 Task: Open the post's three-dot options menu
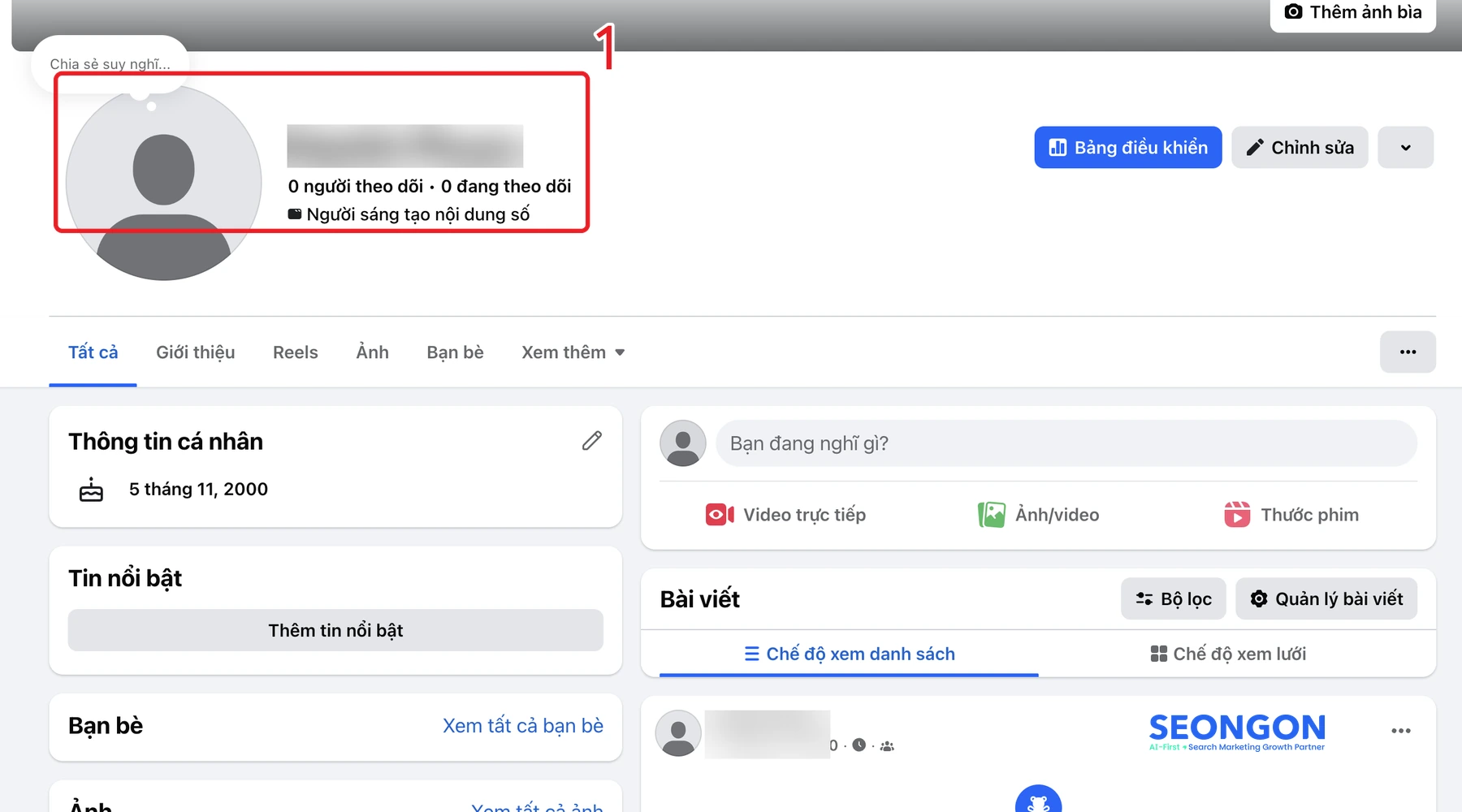point(1400,731)
